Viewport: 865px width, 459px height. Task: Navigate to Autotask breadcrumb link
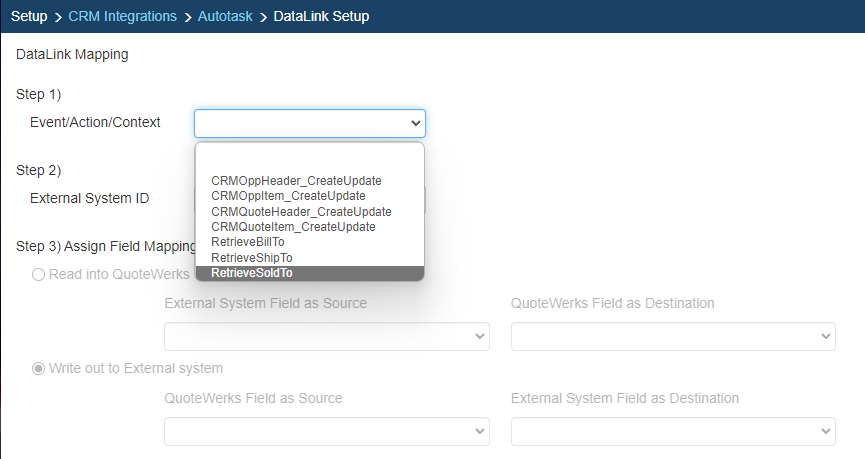(225, 16)
